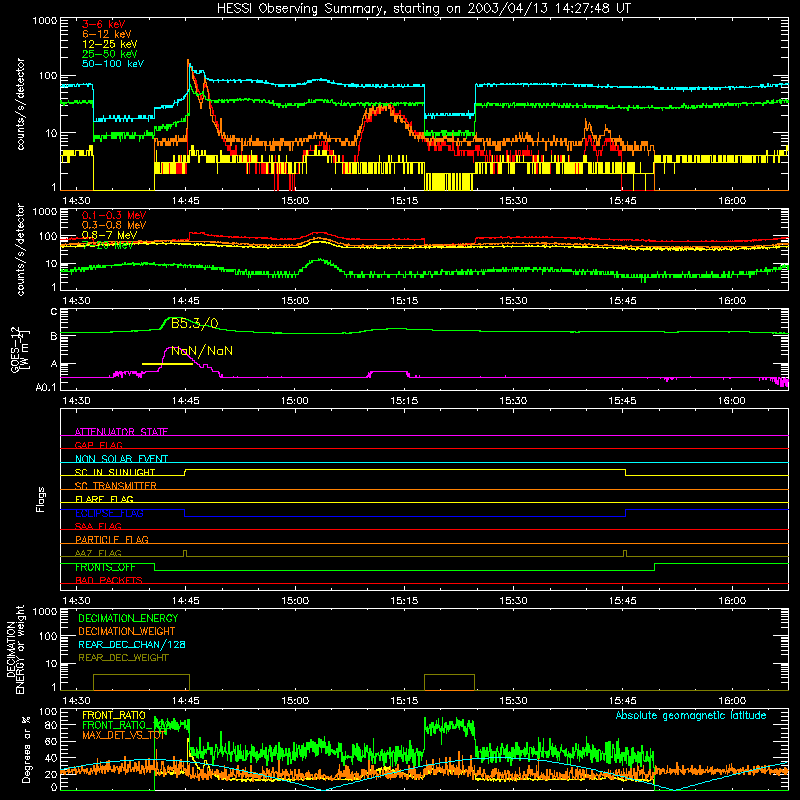
Task: Click the 15:30 tick label under the decimation panel
Action: click(513, 701)
